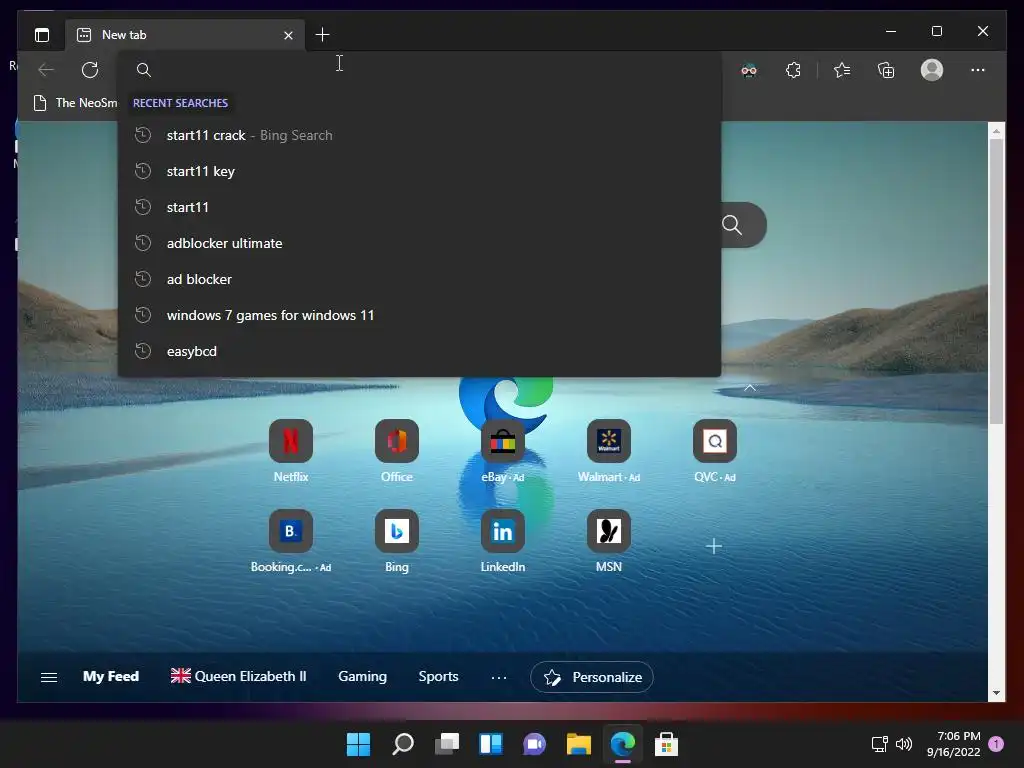
Task: Open the Bing quick link
Action: tap(396, 541)
